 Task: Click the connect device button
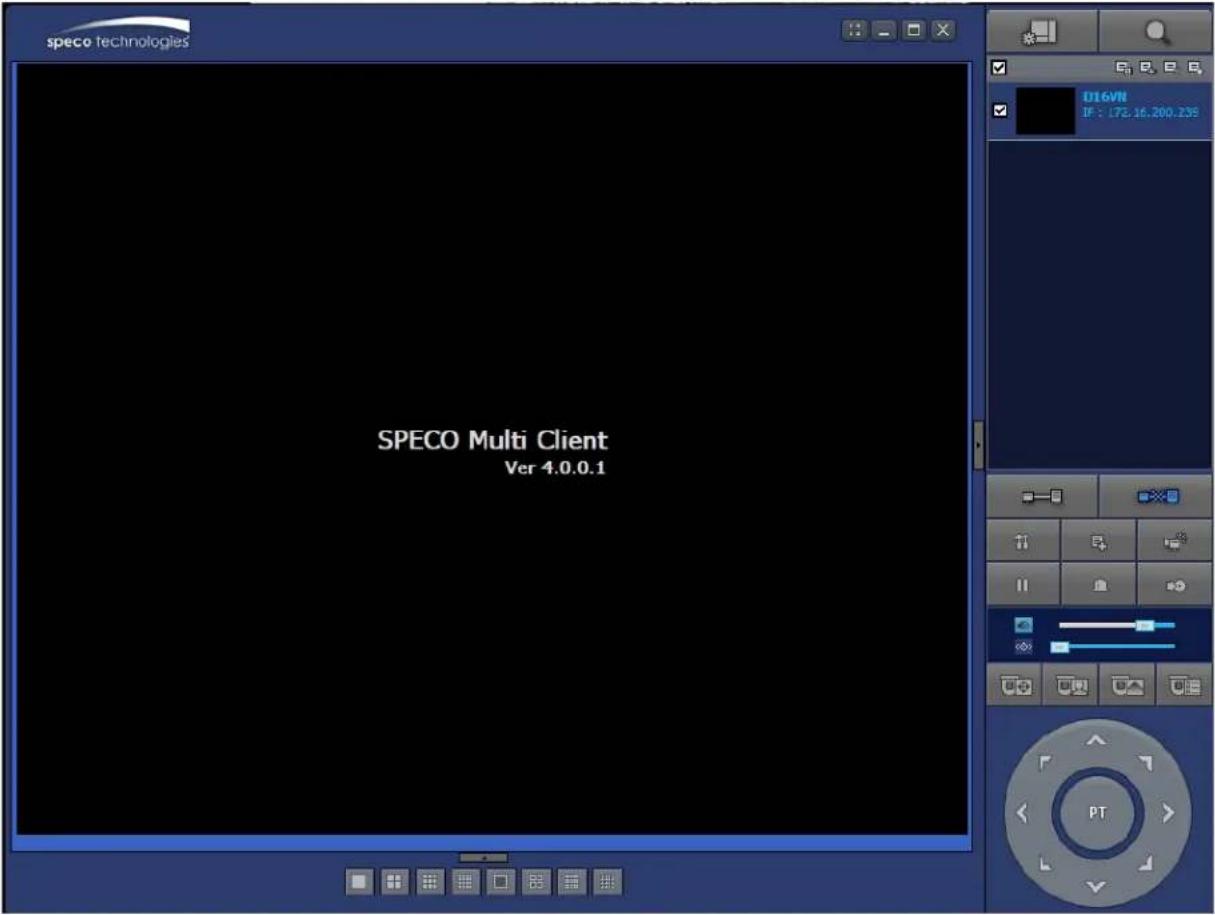tap(1042, 496)
